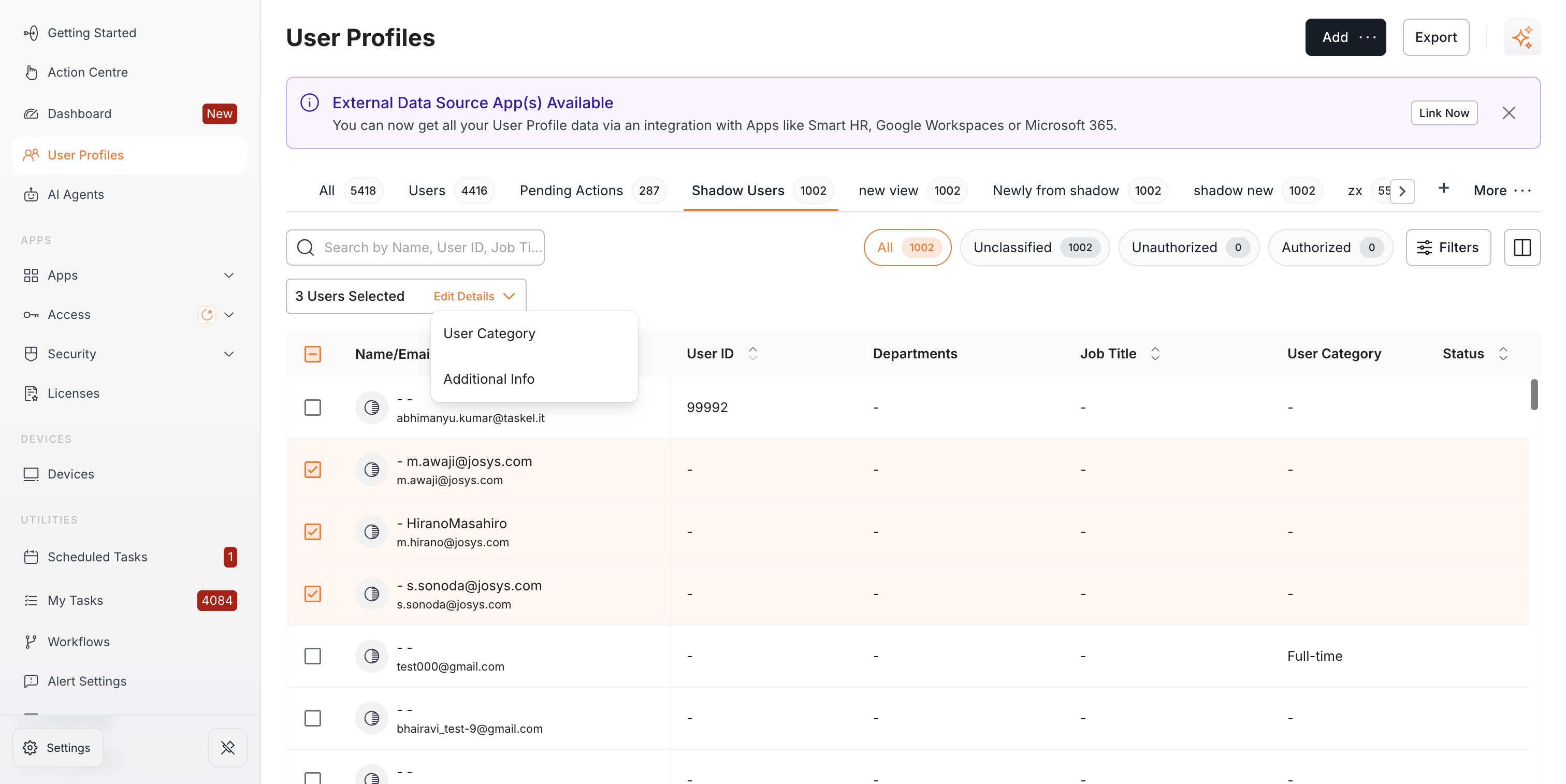Open the More views menu
The image size is (1566, 784).
1503,190
